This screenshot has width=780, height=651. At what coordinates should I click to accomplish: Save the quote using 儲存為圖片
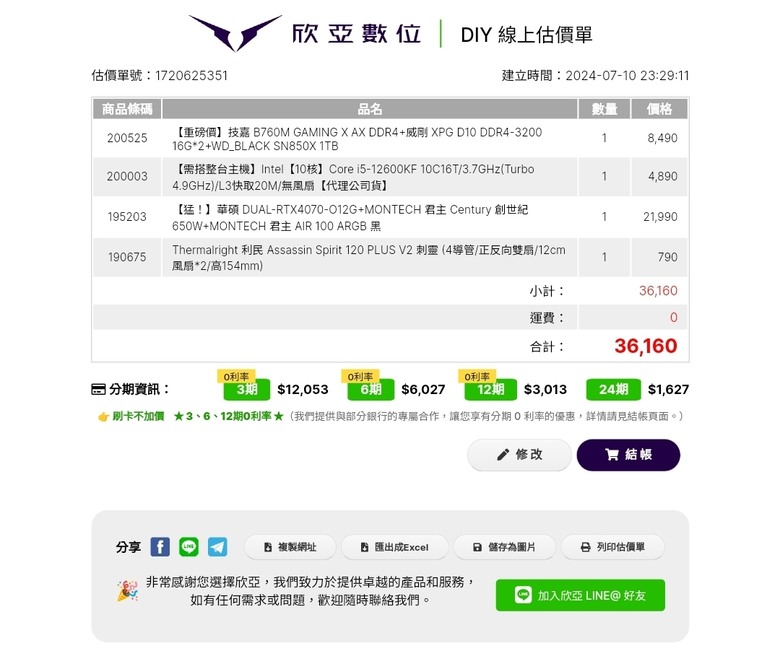(x=504, y=547)
